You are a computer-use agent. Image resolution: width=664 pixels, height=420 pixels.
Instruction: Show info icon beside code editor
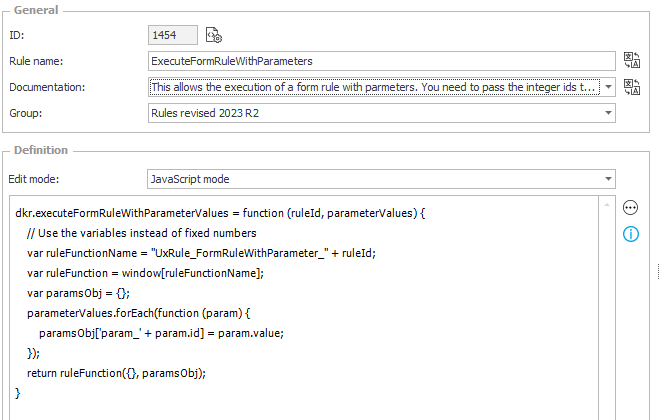631,234
